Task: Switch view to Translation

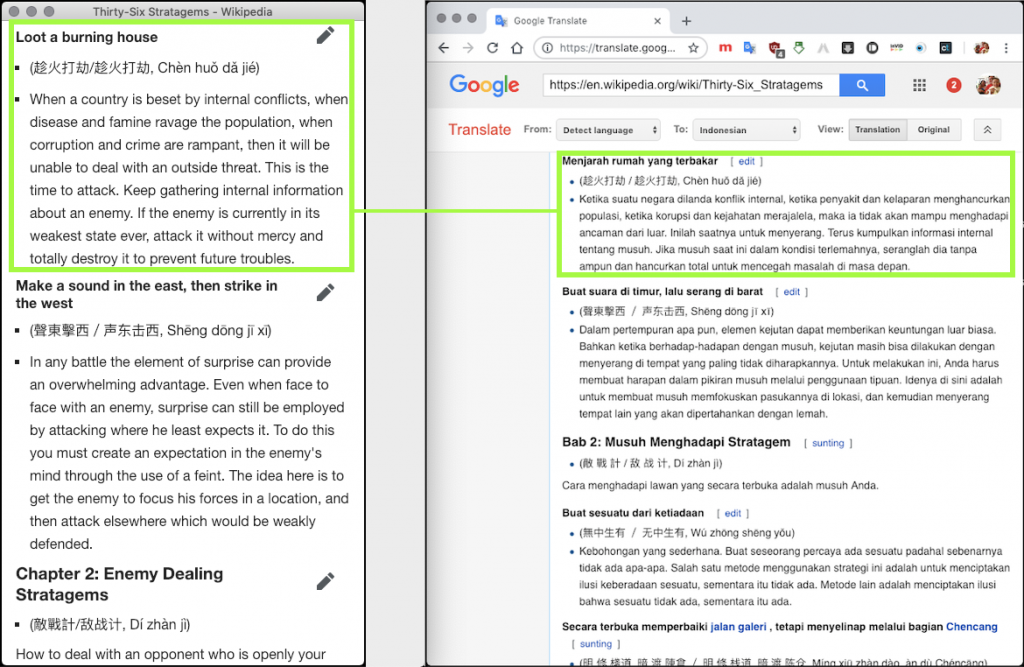Action: (x=878, y=130)
